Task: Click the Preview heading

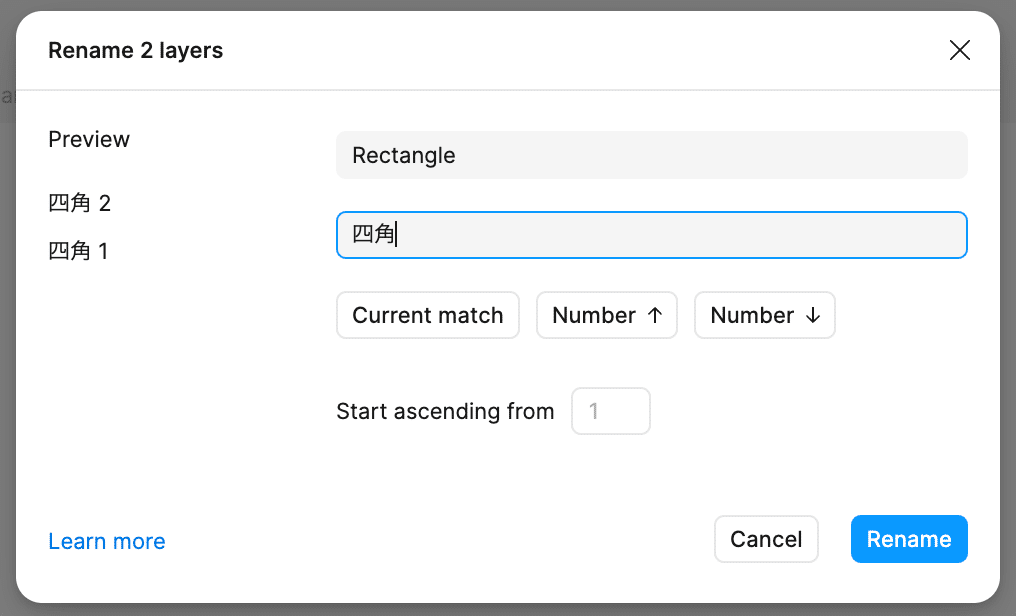Action: click(89, 139)
